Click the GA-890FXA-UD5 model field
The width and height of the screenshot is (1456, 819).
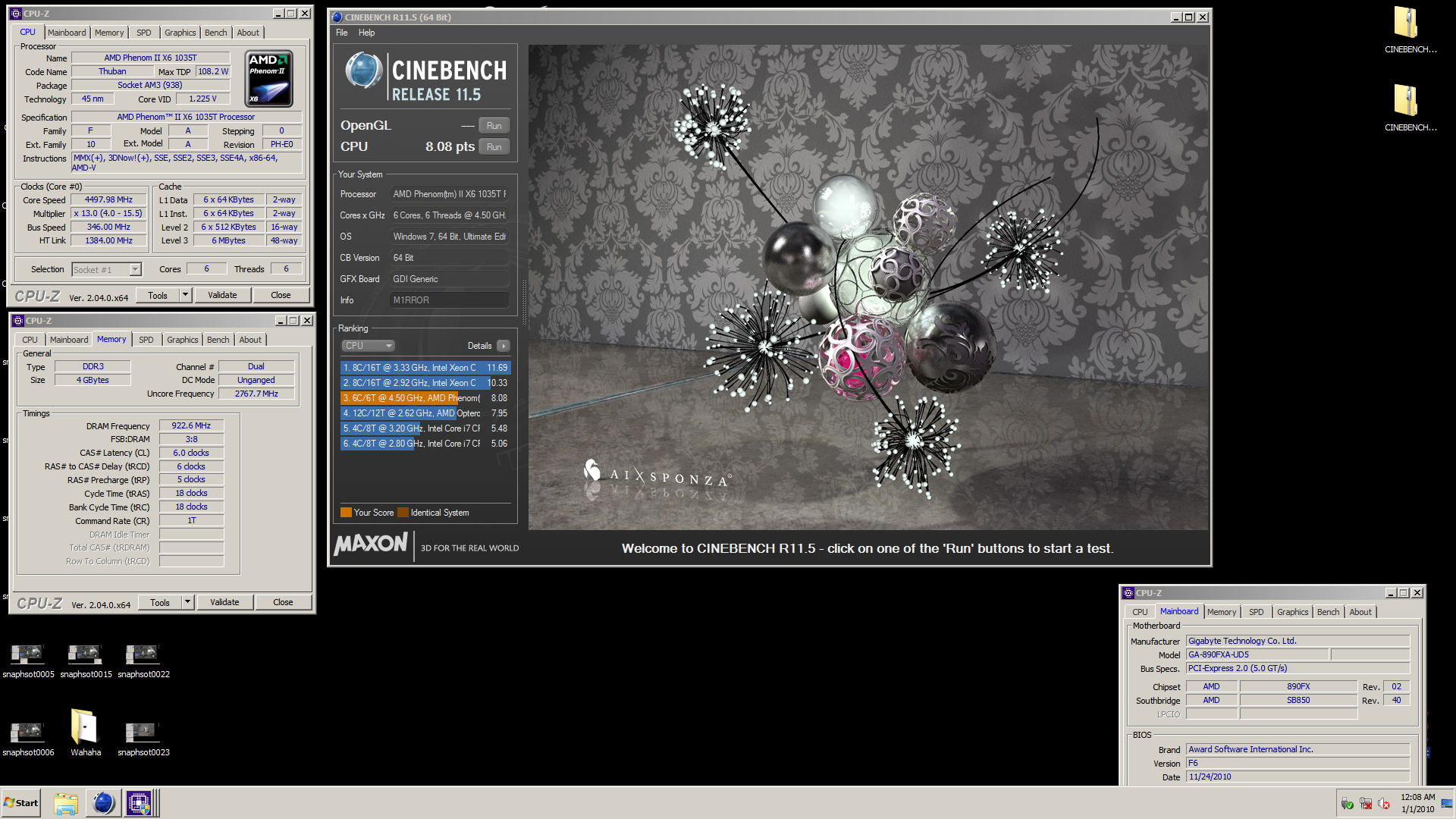[x=1257, y=655]
